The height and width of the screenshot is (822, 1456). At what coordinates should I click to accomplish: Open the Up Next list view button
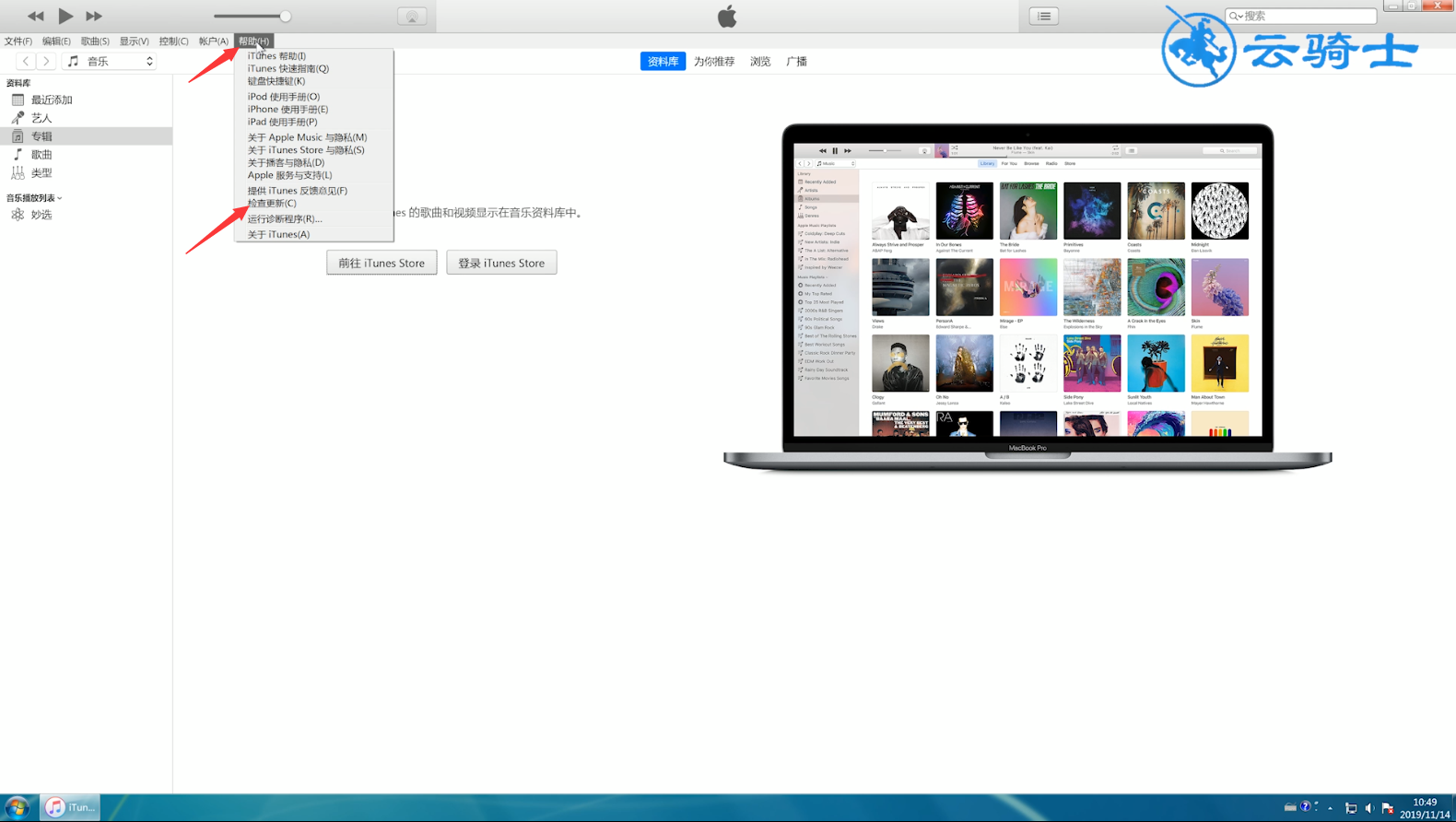[1044, 16]
